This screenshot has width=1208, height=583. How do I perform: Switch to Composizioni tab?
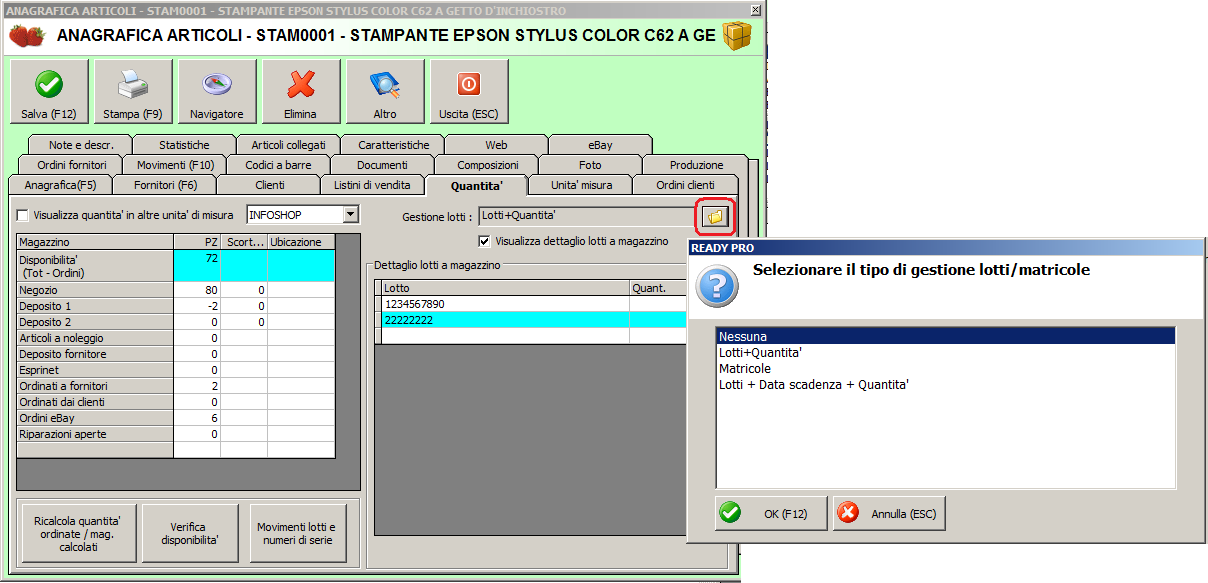487,165
